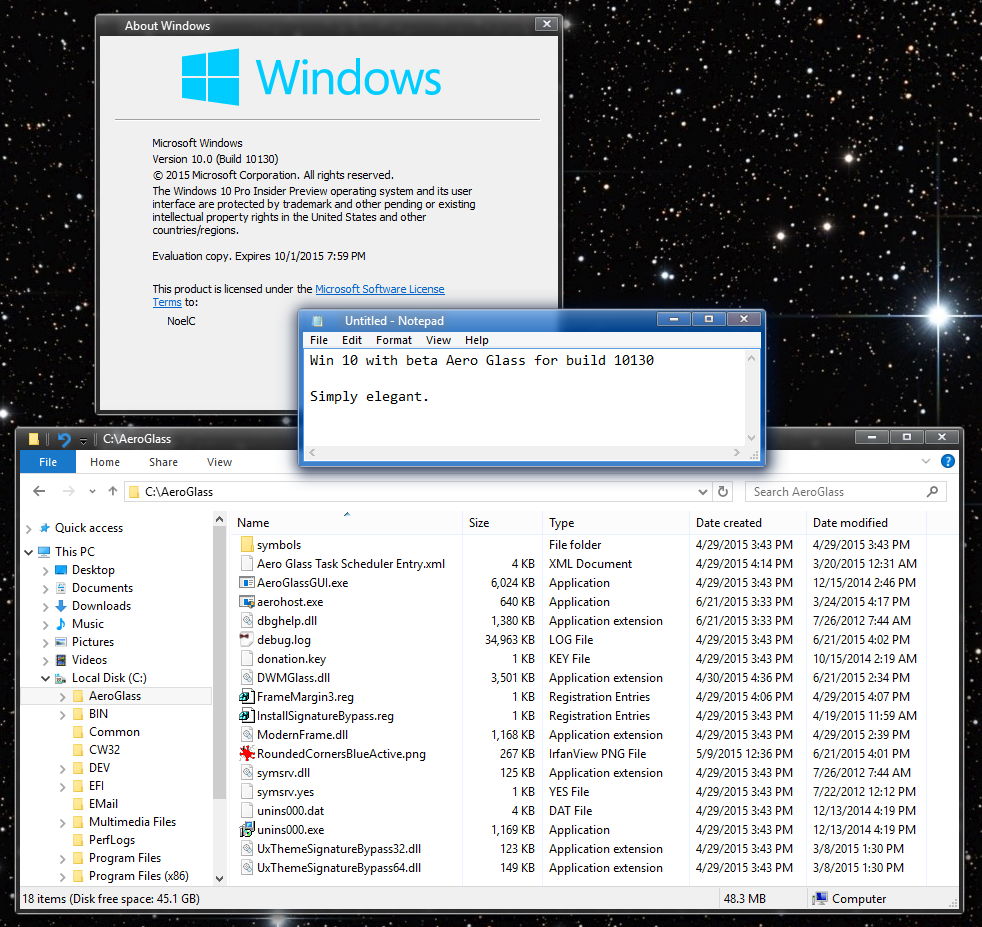Click the unins000.exe uninstaller icon
This screenshot has height=927, width=982.
click(247, 829)
